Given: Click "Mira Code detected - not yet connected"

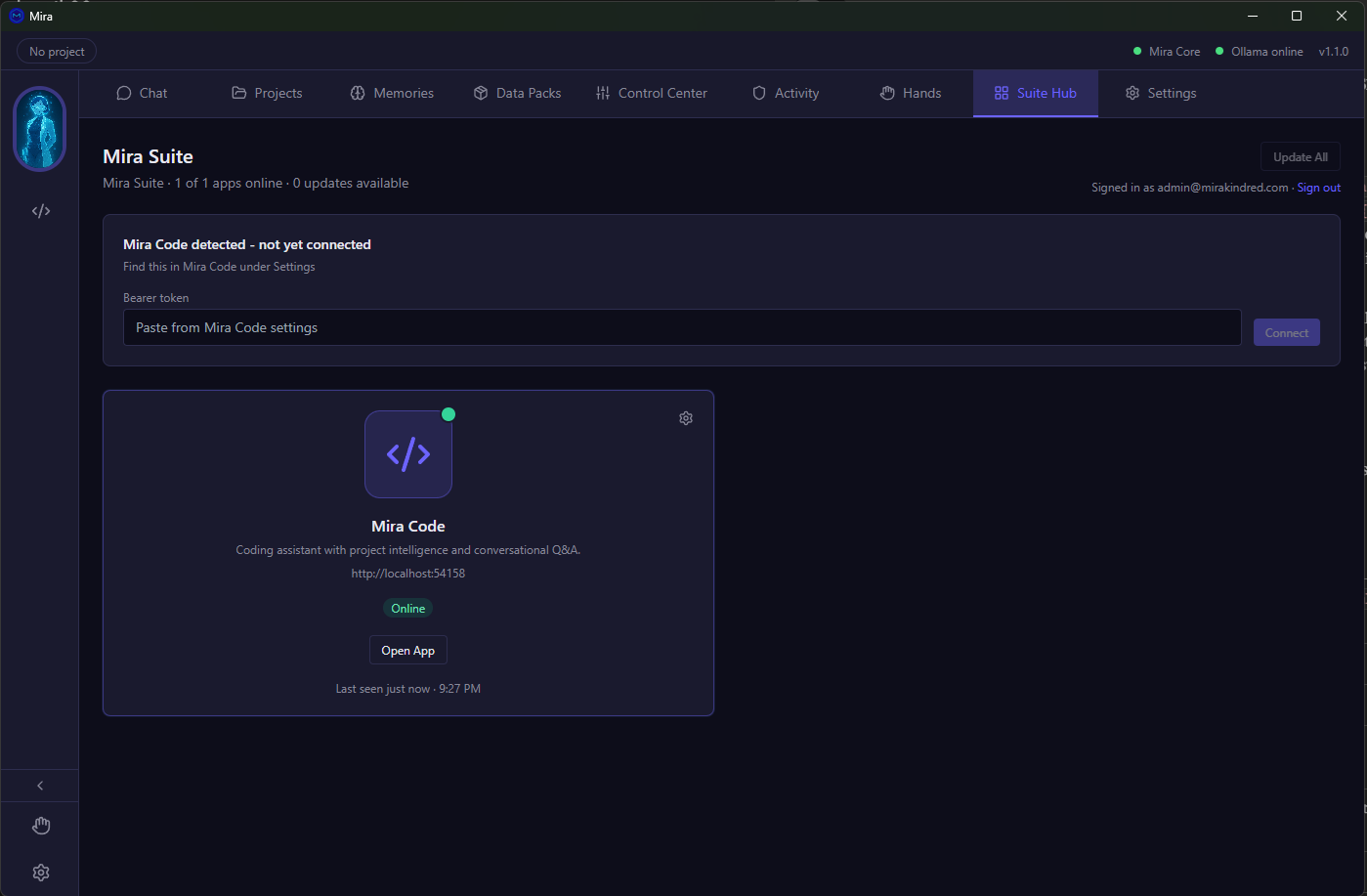Looking at the screenshot, I should [x=247, y=244].
